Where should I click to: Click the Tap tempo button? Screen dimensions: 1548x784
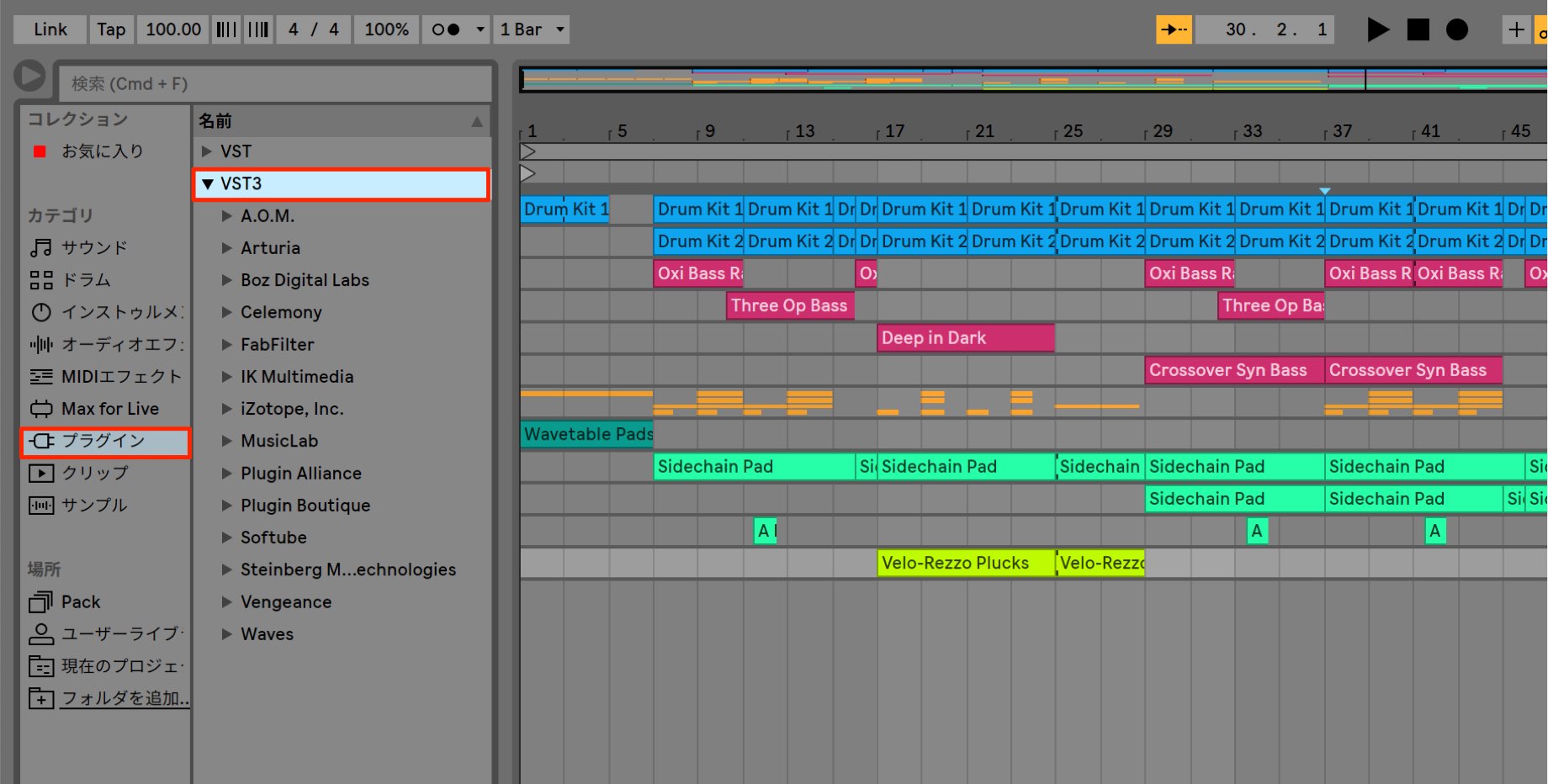coord(111,29)
